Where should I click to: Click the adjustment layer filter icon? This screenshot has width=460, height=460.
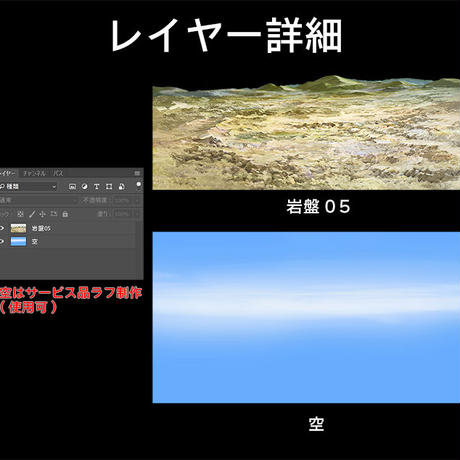(x=85, y=187)
